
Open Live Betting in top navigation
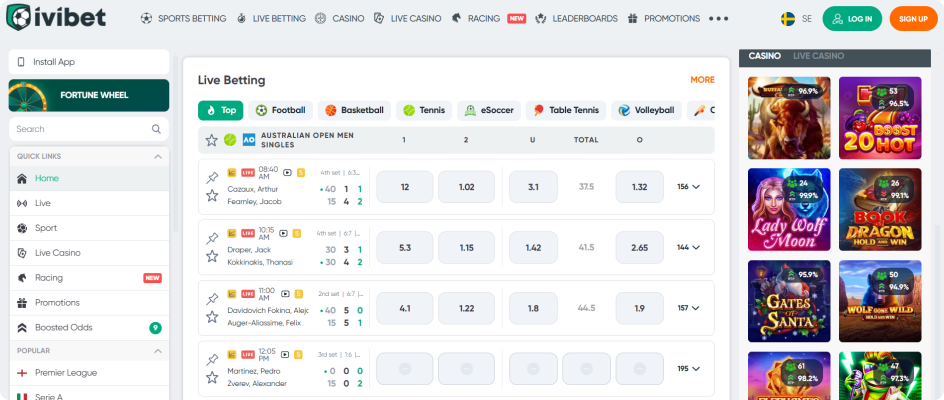(x=271, y=19)
